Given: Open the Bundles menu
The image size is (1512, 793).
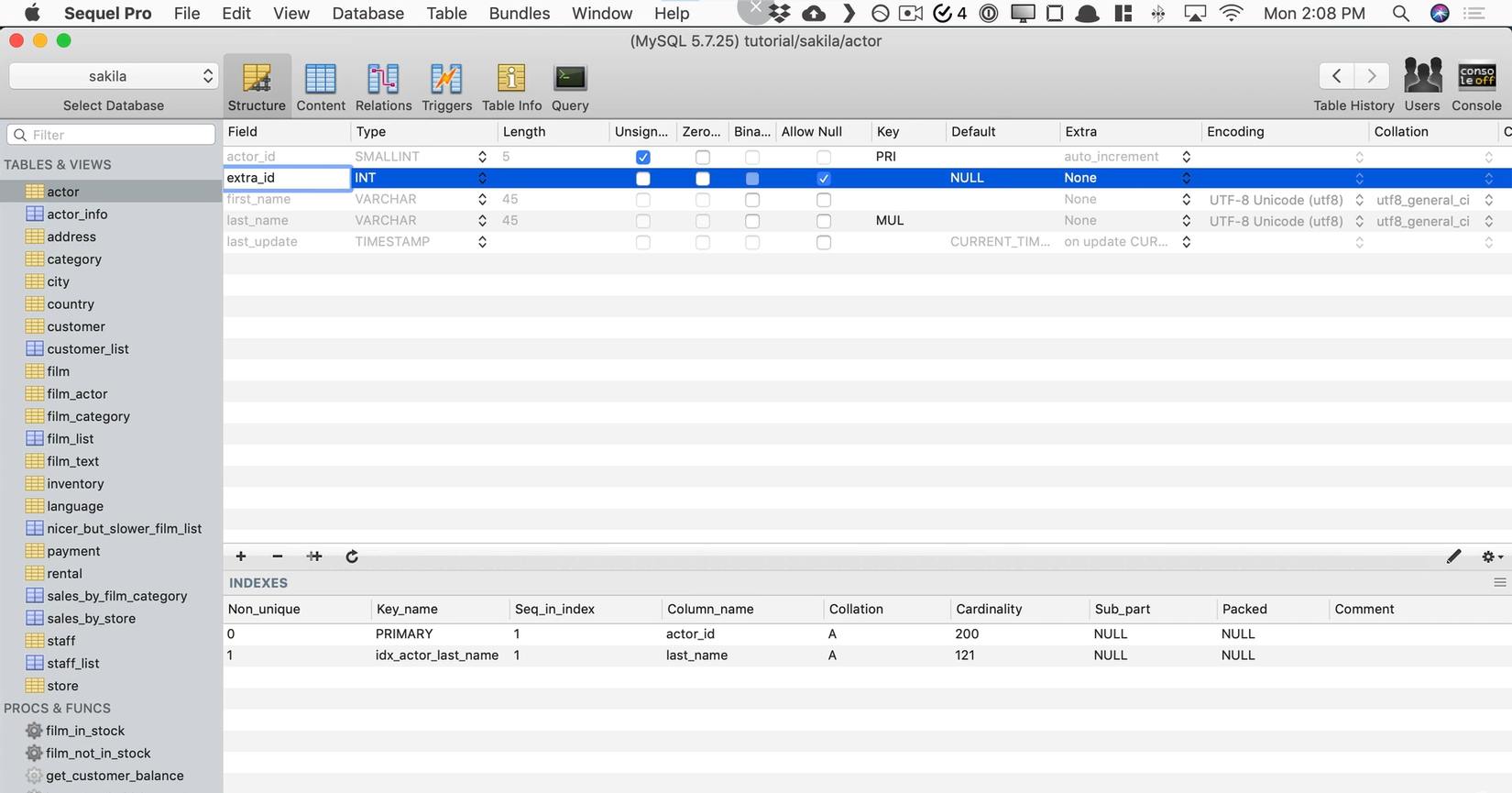Looking at the screenshot, I should click(x=519, y=14).
